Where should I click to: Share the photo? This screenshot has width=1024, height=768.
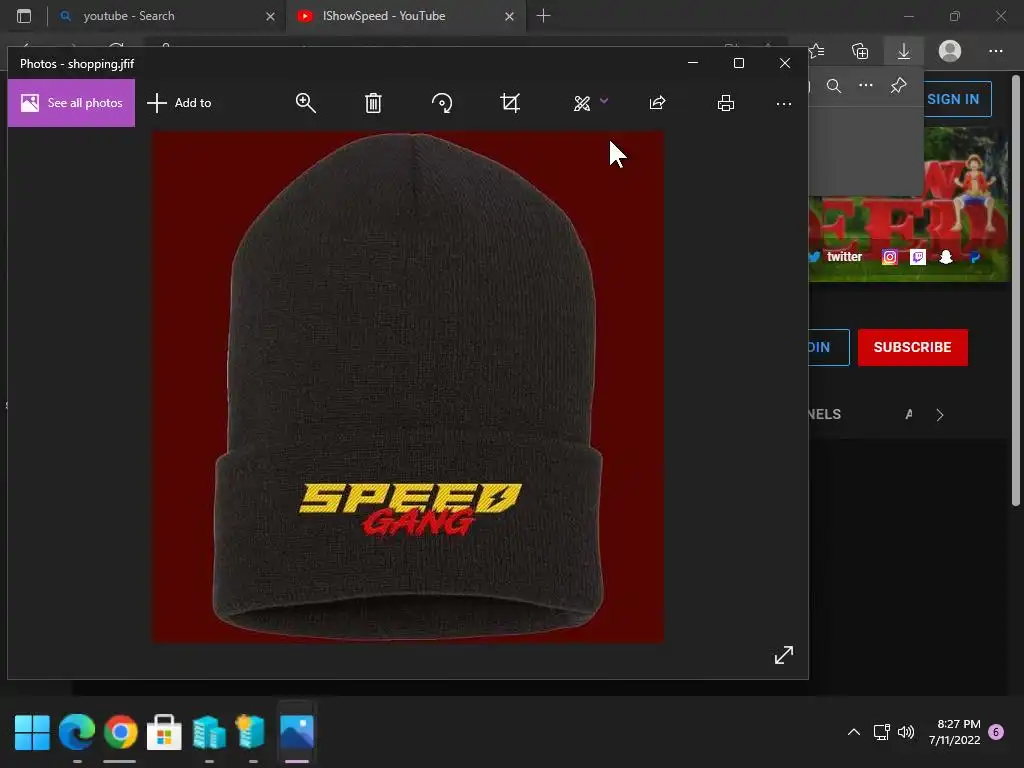[x=657, y=103]
